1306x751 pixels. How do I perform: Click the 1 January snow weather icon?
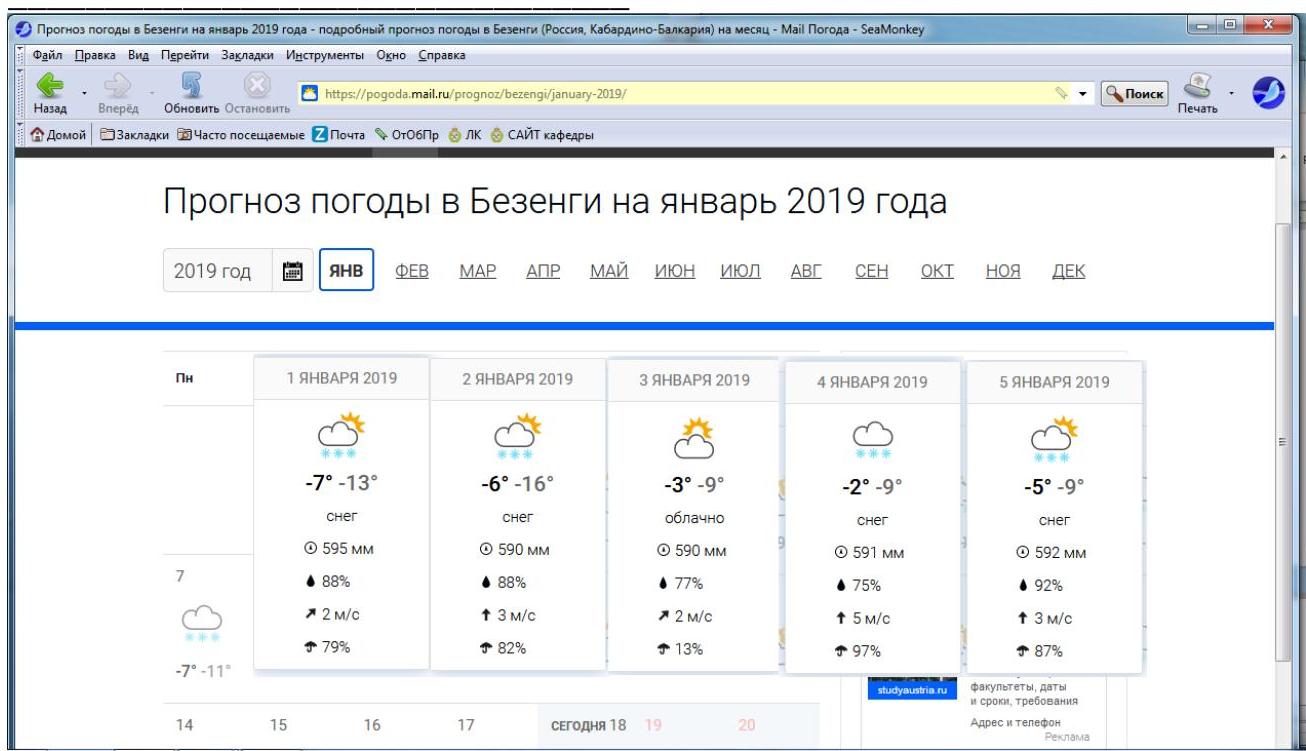pos(341,436)
